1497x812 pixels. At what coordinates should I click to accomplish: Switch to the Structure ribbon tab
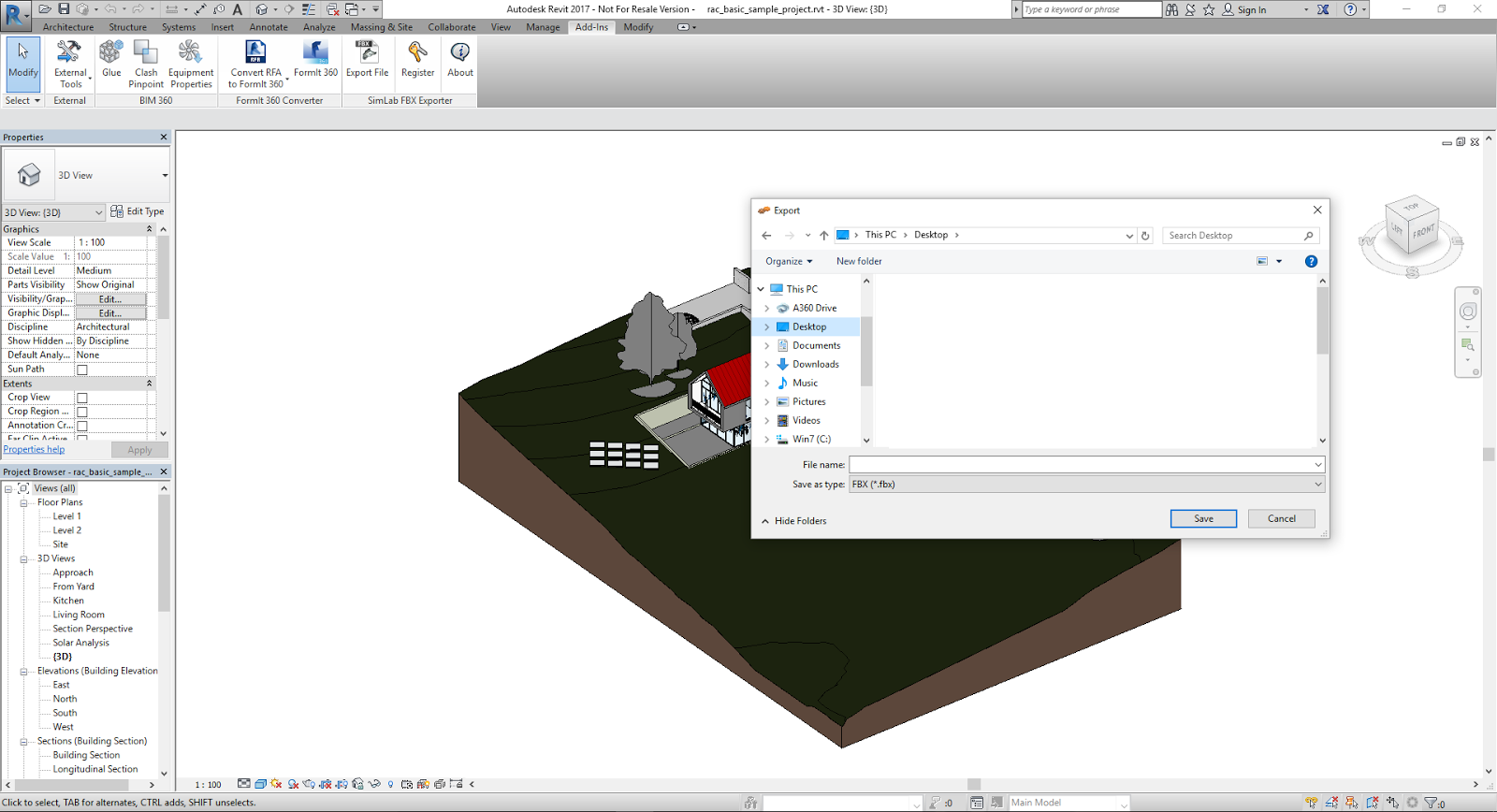(128, 27)
